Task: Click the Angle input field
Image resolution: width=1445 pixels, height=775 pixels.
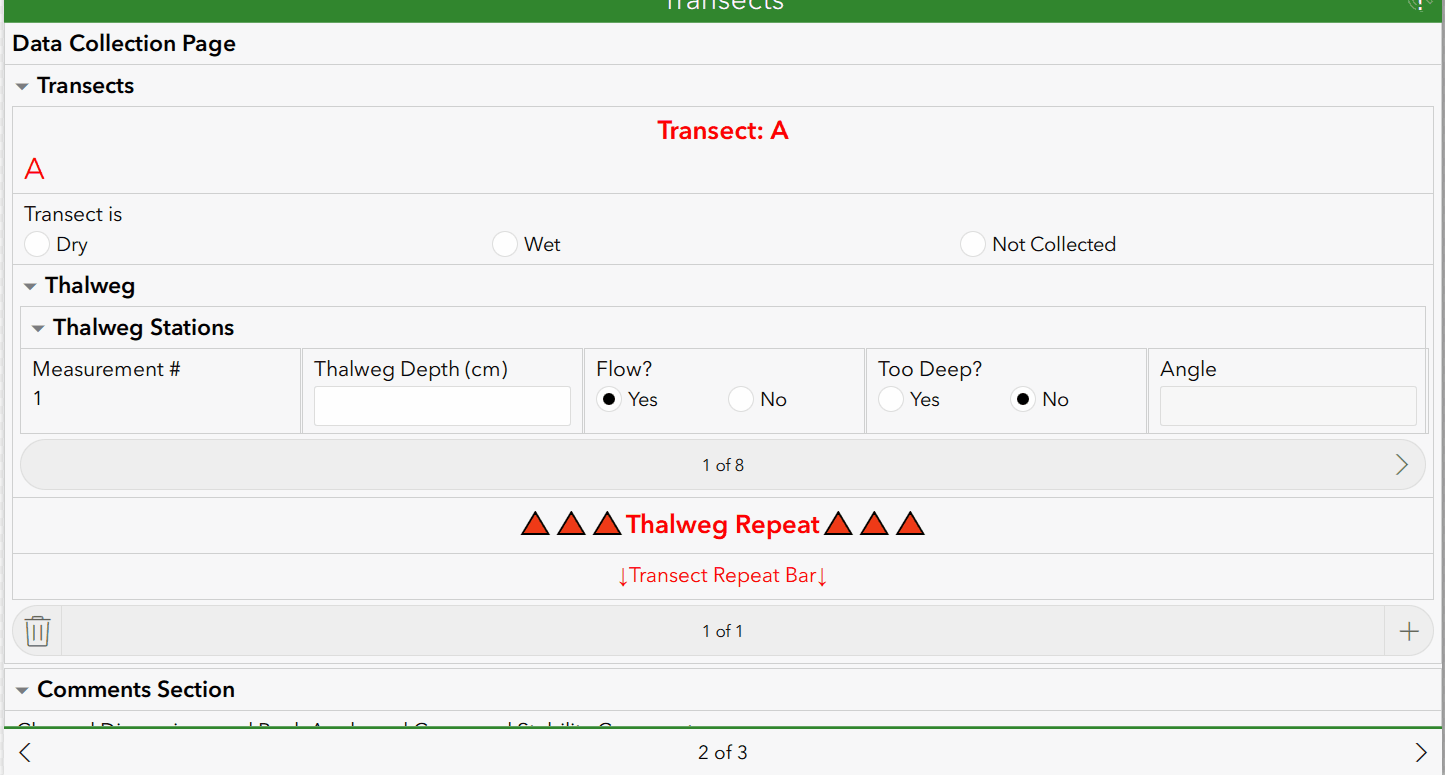Action: point(1287,405)
